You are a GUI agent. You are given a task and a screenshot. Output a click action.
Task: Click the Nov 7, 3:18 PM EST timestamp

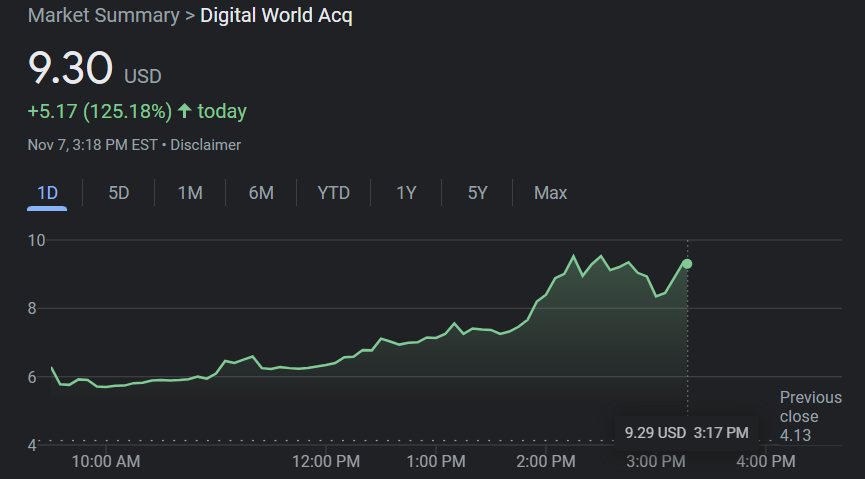pos(92,145)
